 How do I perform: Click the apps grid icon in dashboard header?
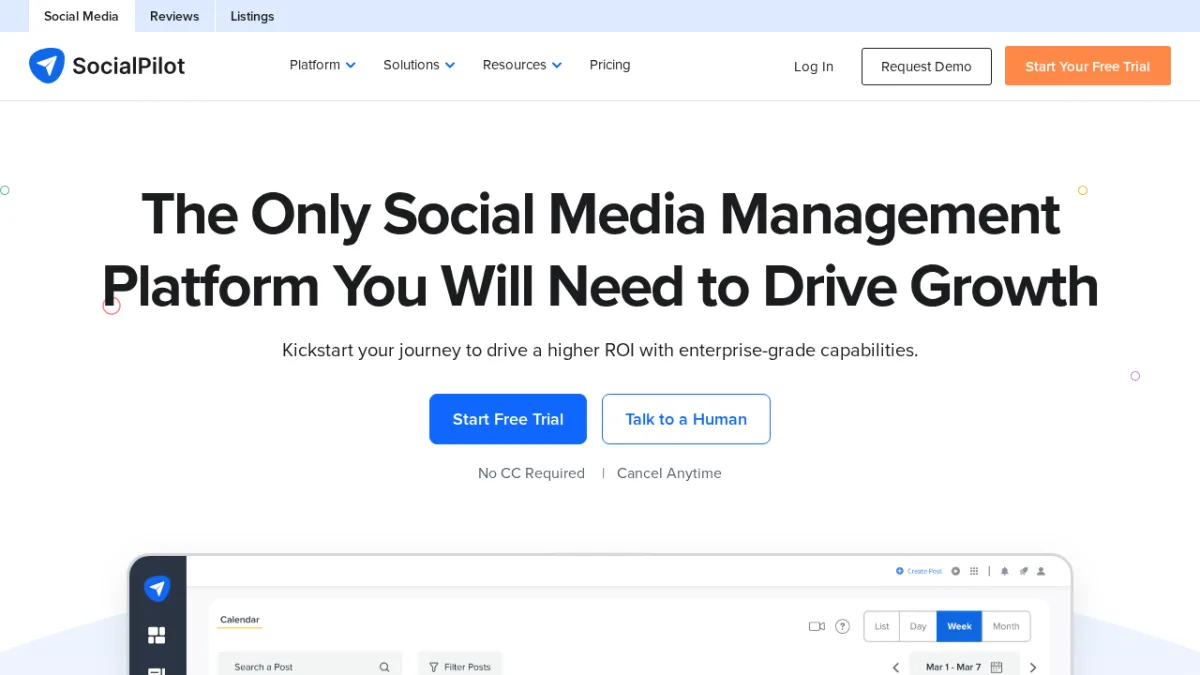974,571
